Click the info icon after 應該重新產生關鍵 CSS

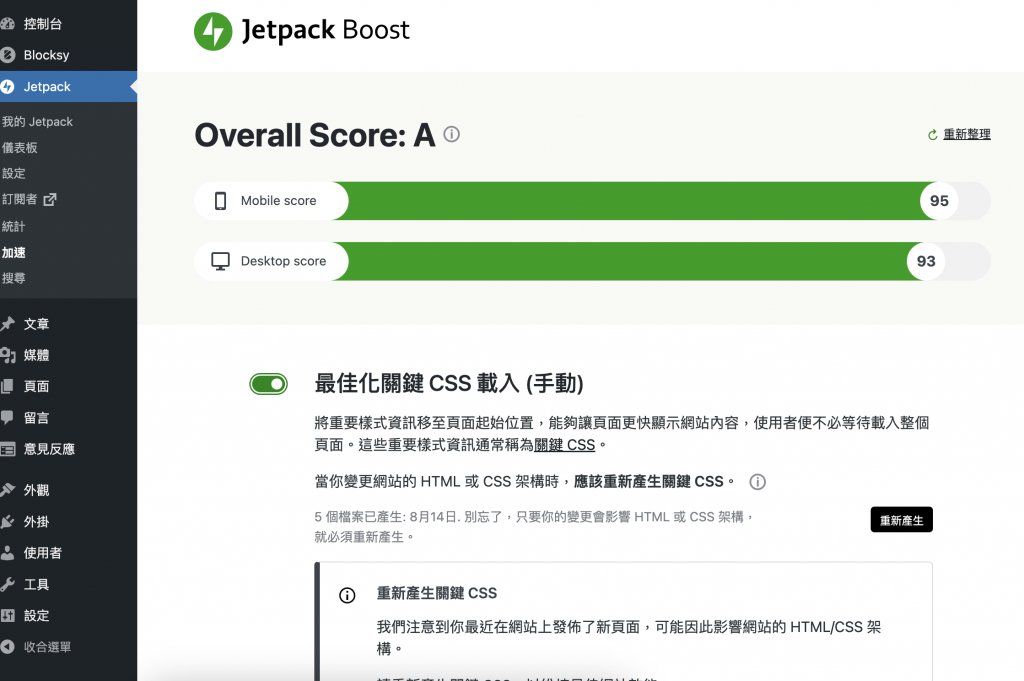(757, 482)
